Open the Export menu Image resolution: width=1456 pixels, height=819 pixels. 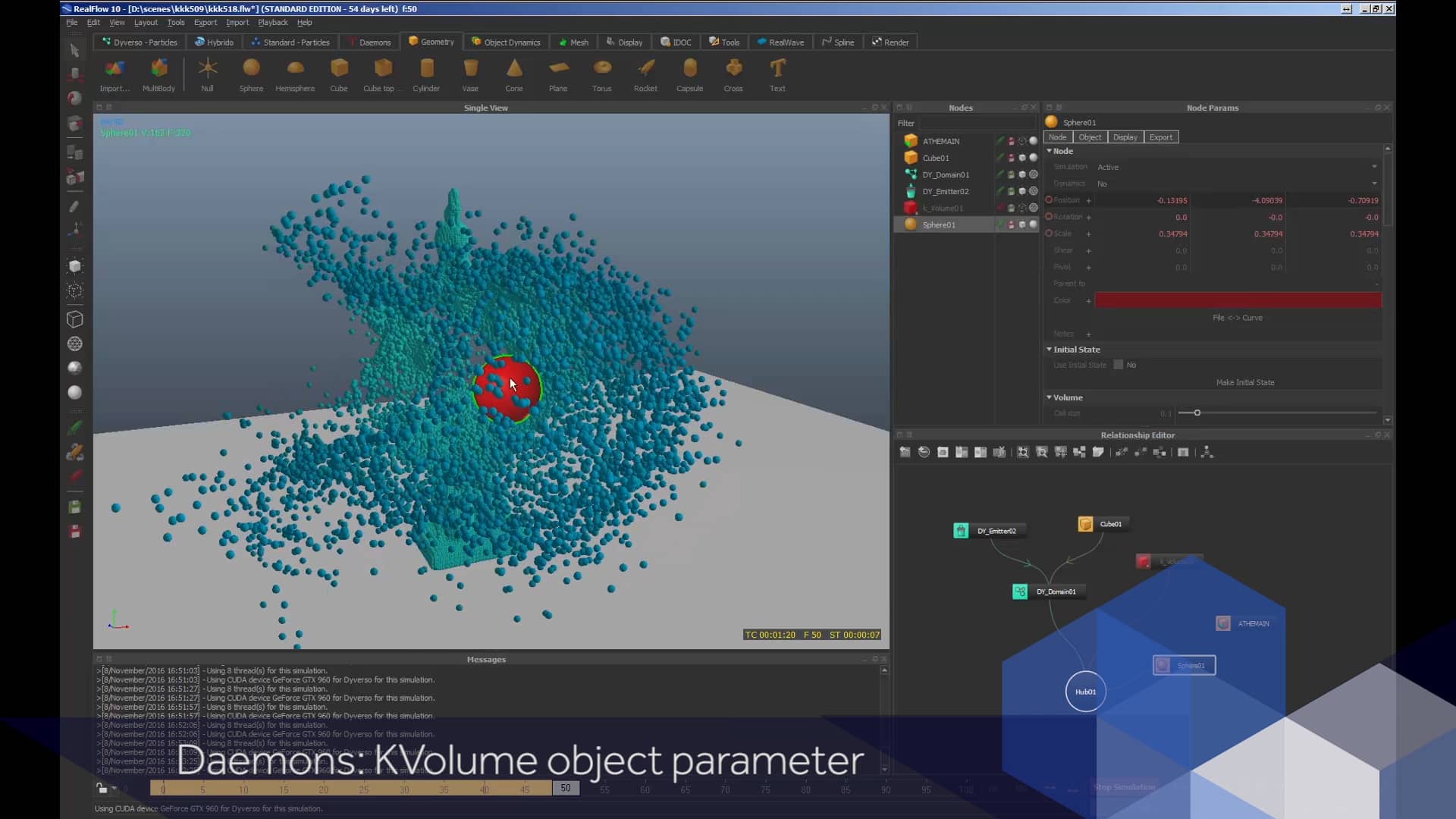[206, 23]
